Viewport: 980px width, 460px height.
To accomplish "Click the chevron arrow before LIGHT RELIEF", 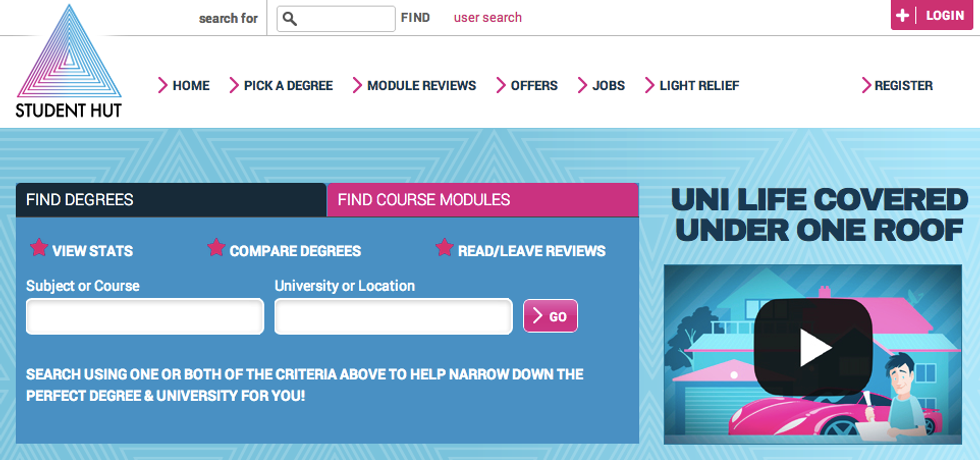I will pos(649,85).
